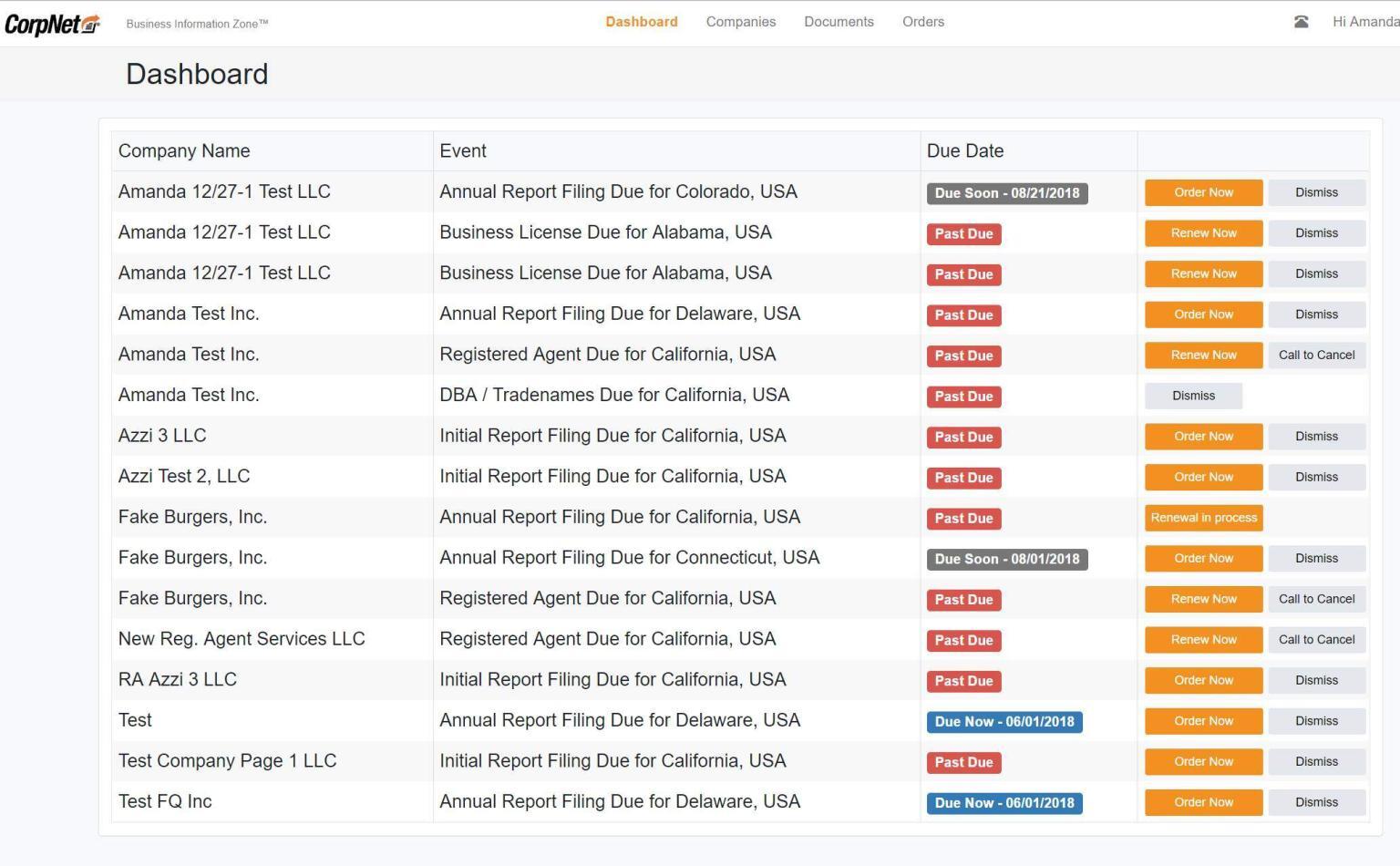Open the Dashboard tab
The image size is (1400, 866).
pyautogui.click(x=641, y=22)
